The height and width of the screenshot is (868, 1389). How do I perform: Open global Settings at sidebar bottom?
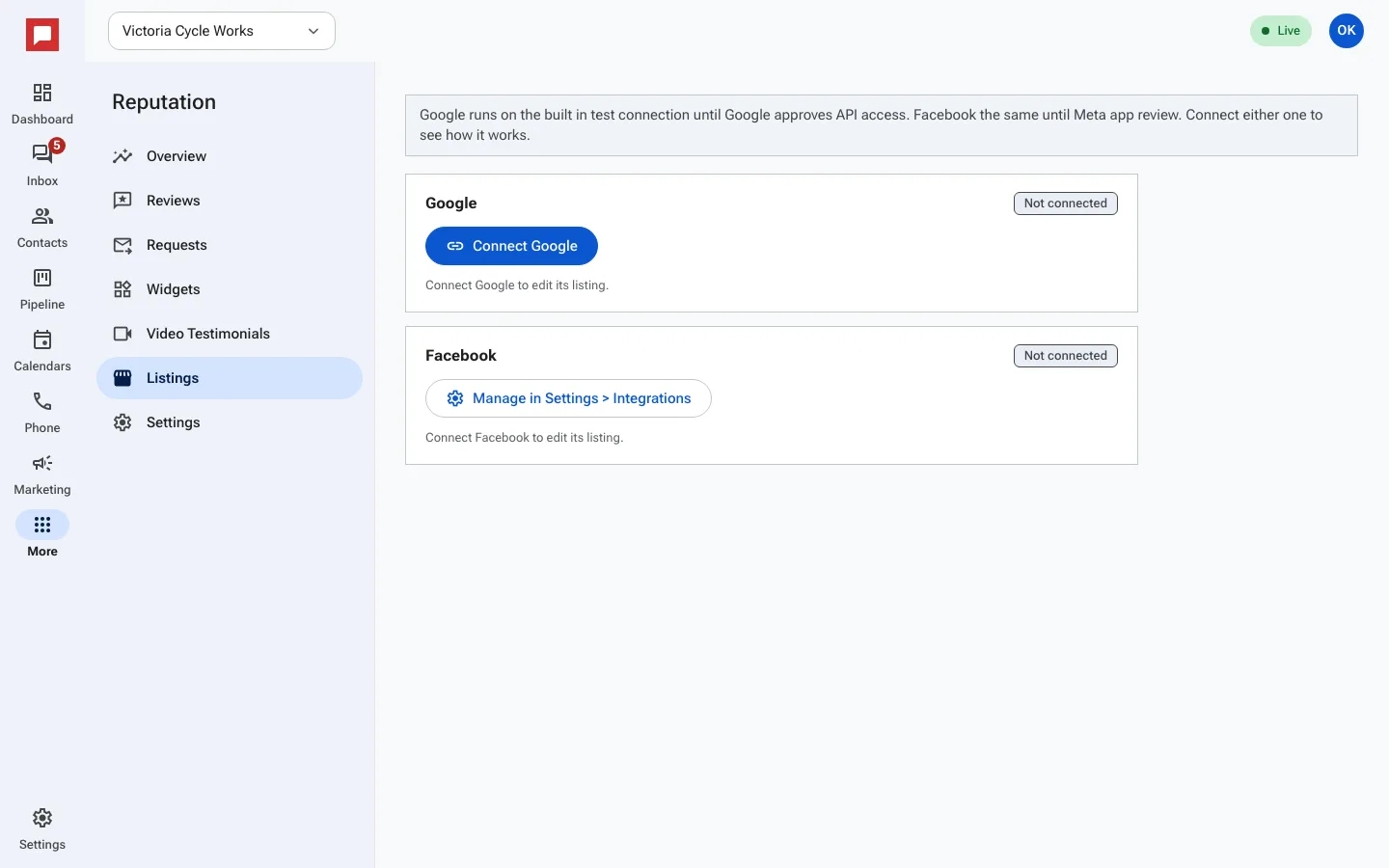click(42, 829)
